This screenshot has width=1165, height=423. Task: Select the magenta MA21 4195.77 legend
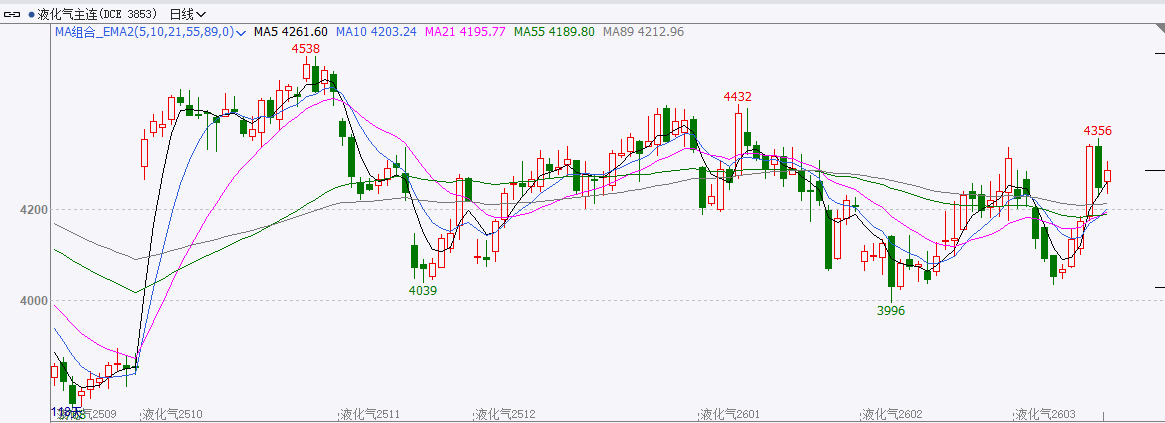[x=465, y=32]
